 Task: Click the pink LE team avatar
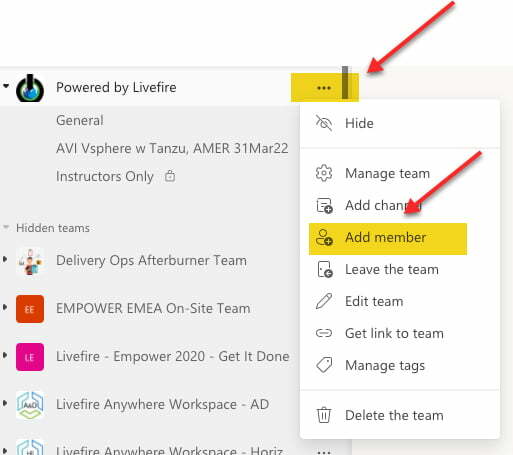pyautogui.click(x=30, y=357)
